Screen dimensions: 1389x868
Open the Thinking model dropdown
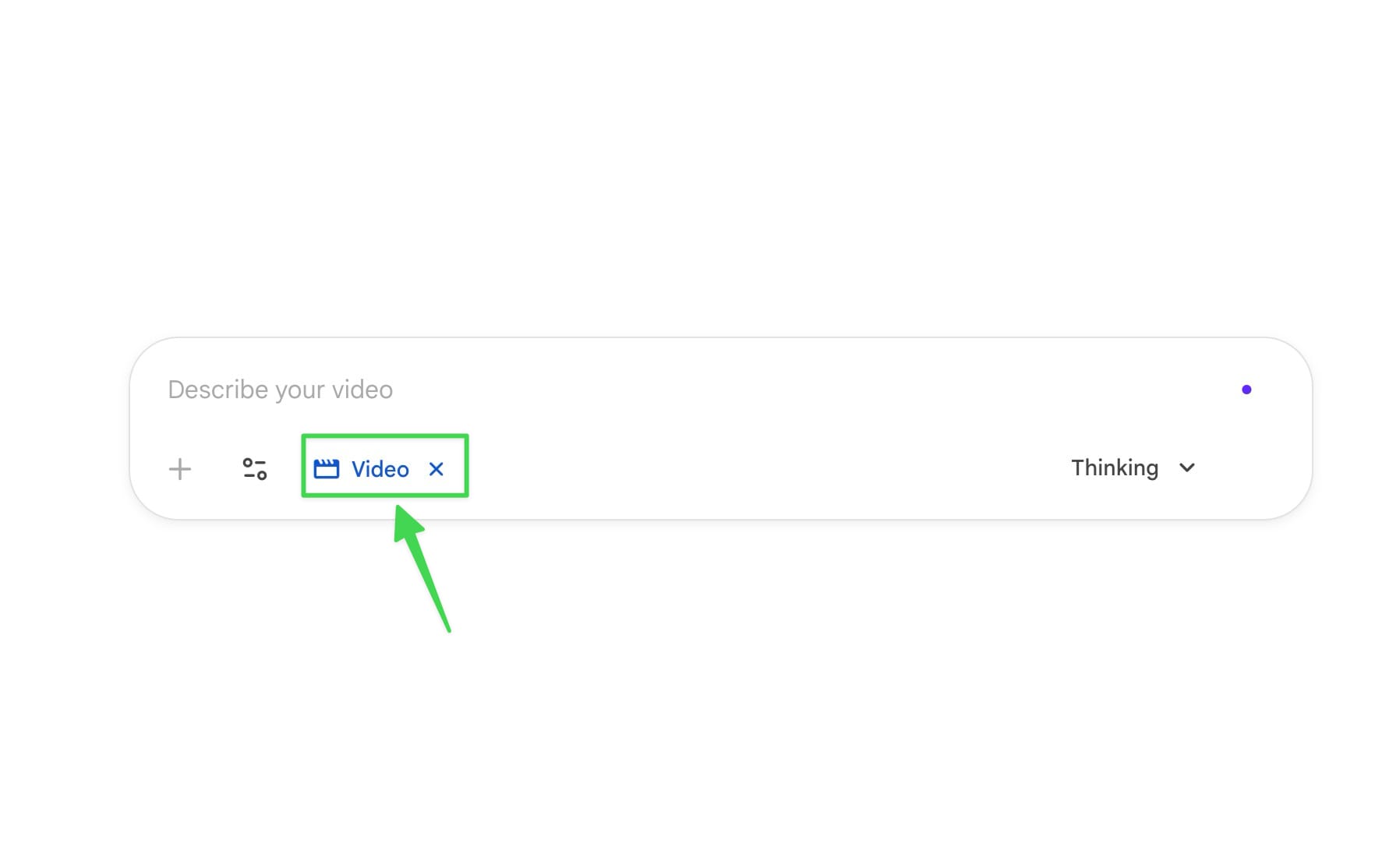coord(1133,468)
